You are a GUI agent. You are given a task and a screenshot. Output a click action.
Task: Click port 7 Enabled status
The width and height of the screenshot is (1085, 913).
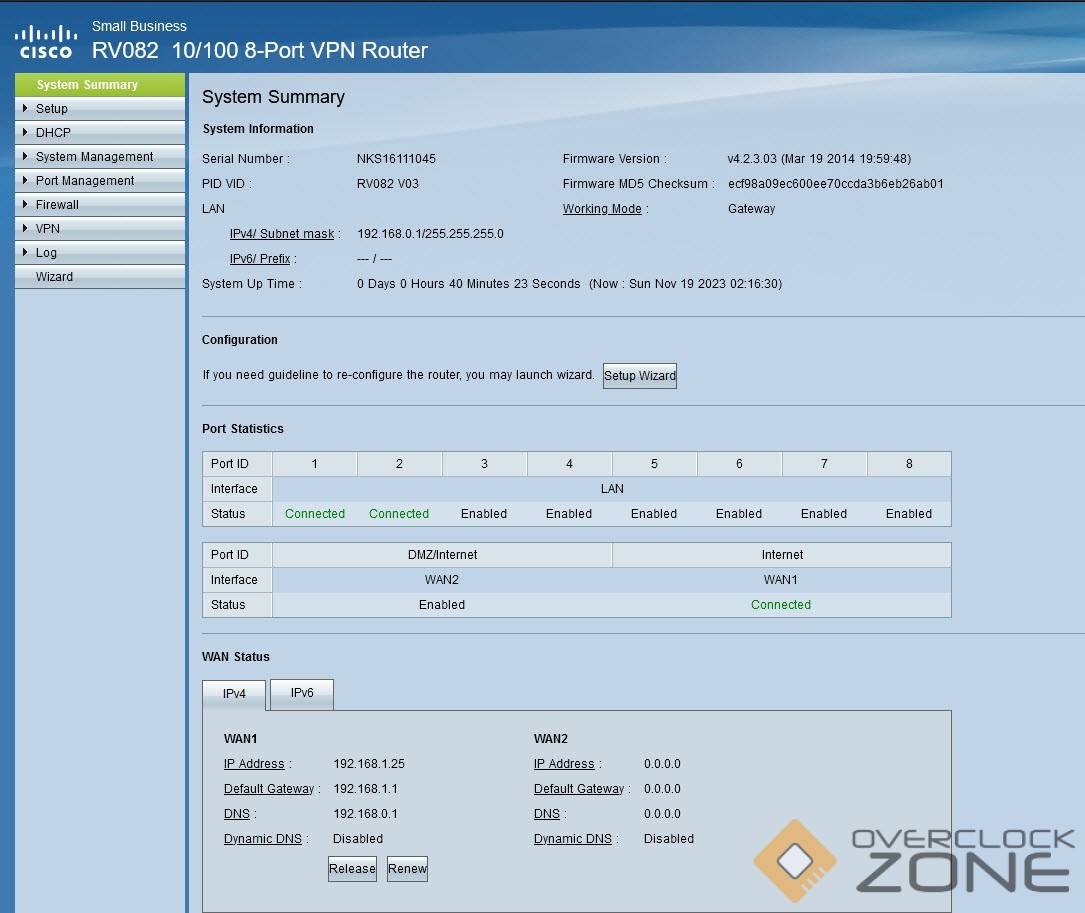coord(824,514)
